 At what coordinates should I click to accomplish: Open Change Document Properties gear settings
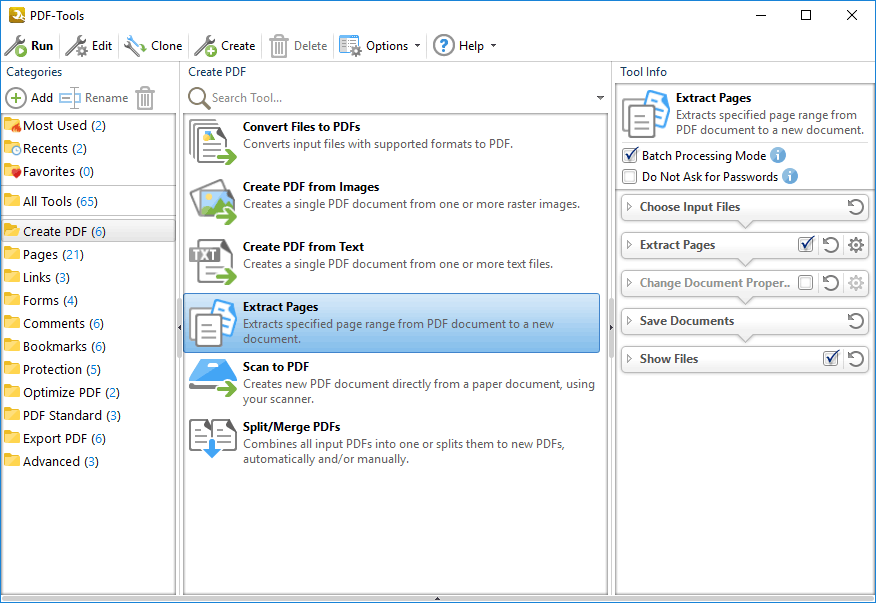(x=855, y=283)
